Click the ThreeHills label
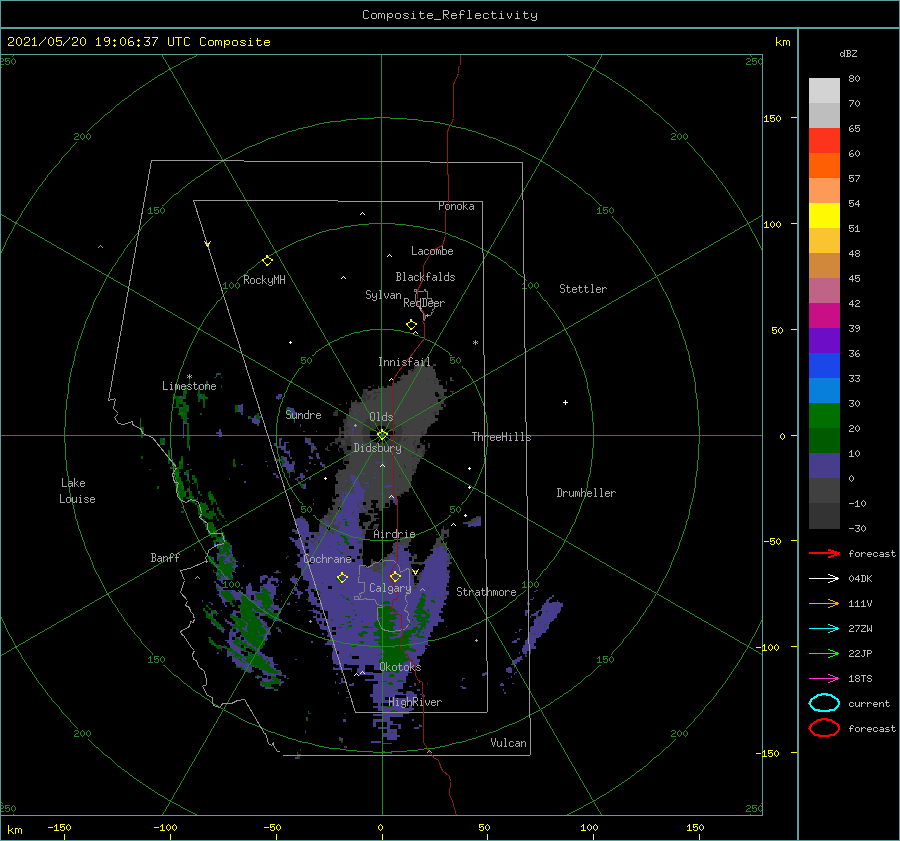This screenshot has height=841, width=900. [501, 437]
